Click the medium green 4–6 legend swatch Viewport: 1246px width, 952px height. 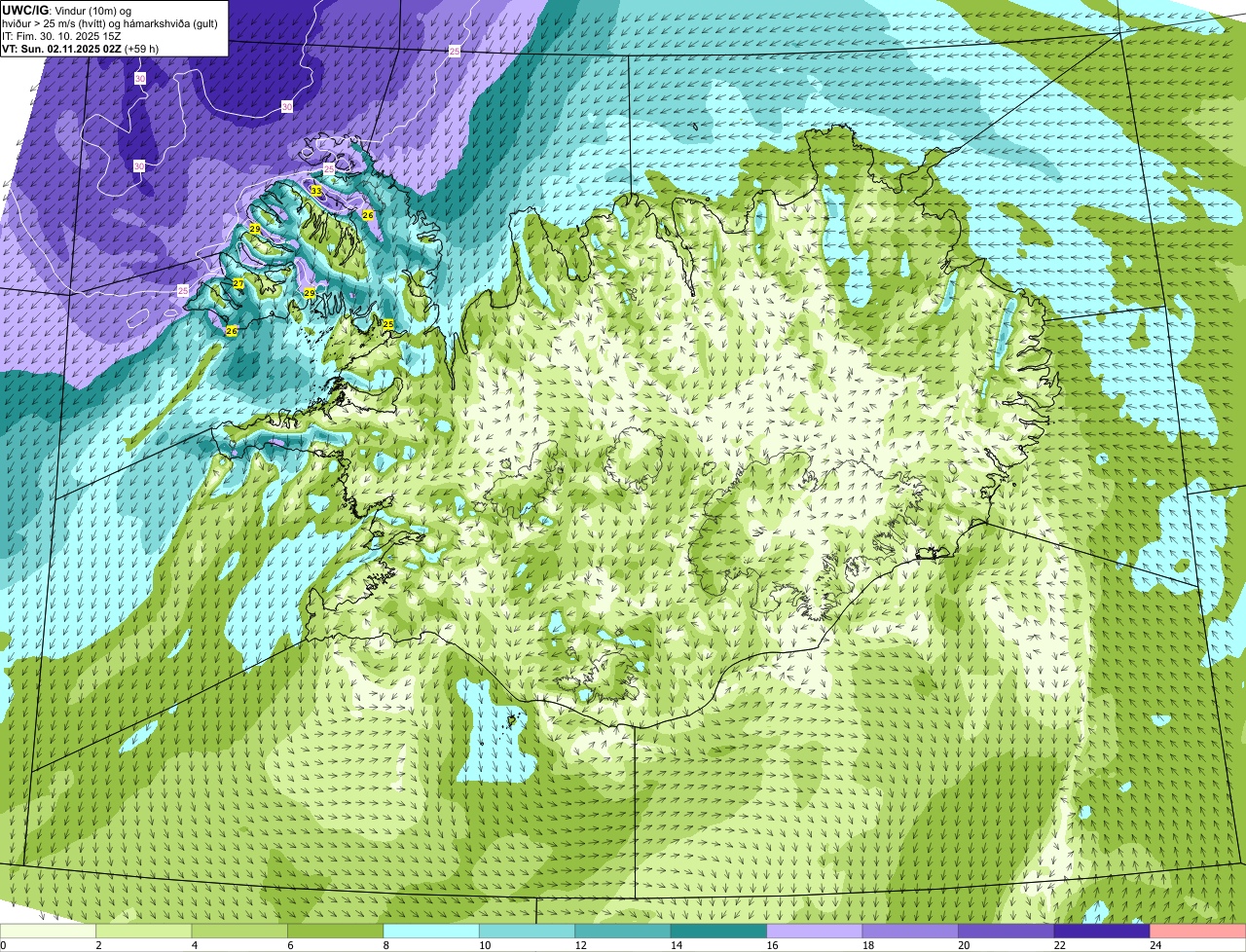tap(240, 931)
